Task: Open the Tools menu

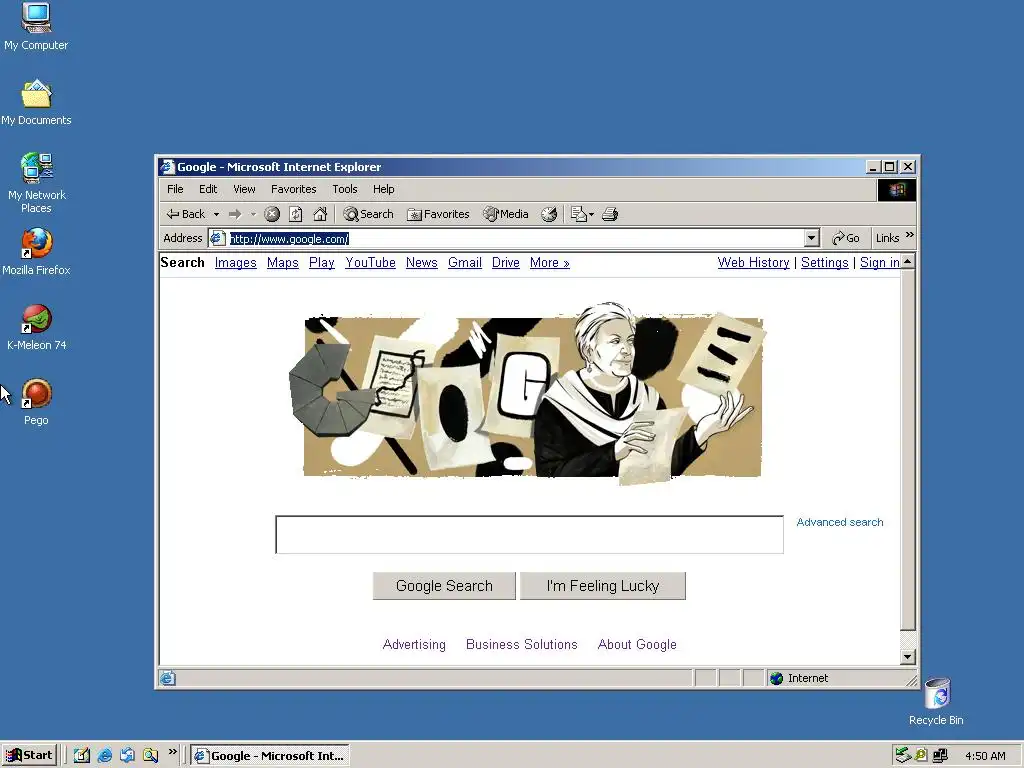Action: [x=345, y=189]
